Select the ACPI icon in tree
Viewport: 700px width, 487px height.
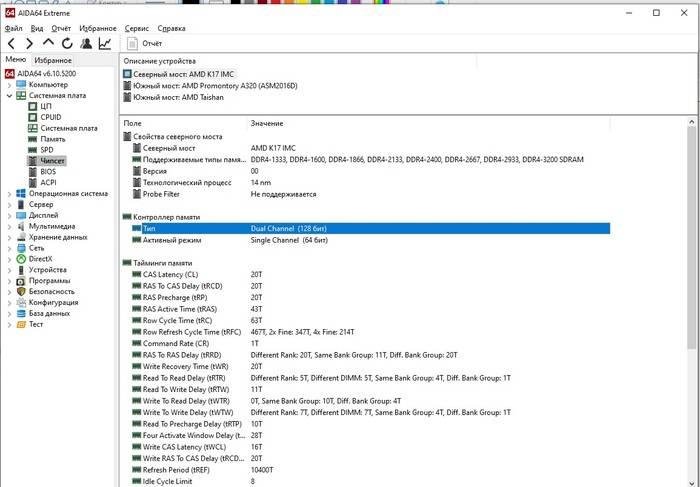(x=33, y=183)
